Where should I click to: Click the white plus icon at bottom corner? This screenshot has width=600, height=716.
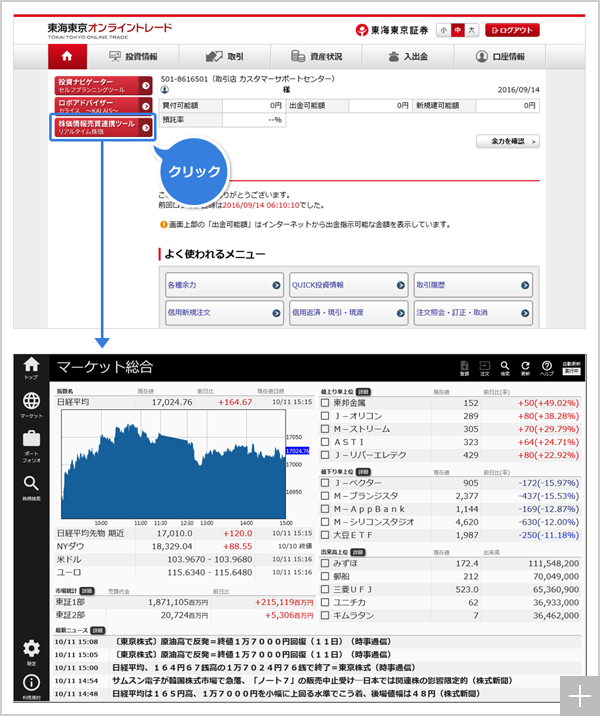click(x=580, y=696)
